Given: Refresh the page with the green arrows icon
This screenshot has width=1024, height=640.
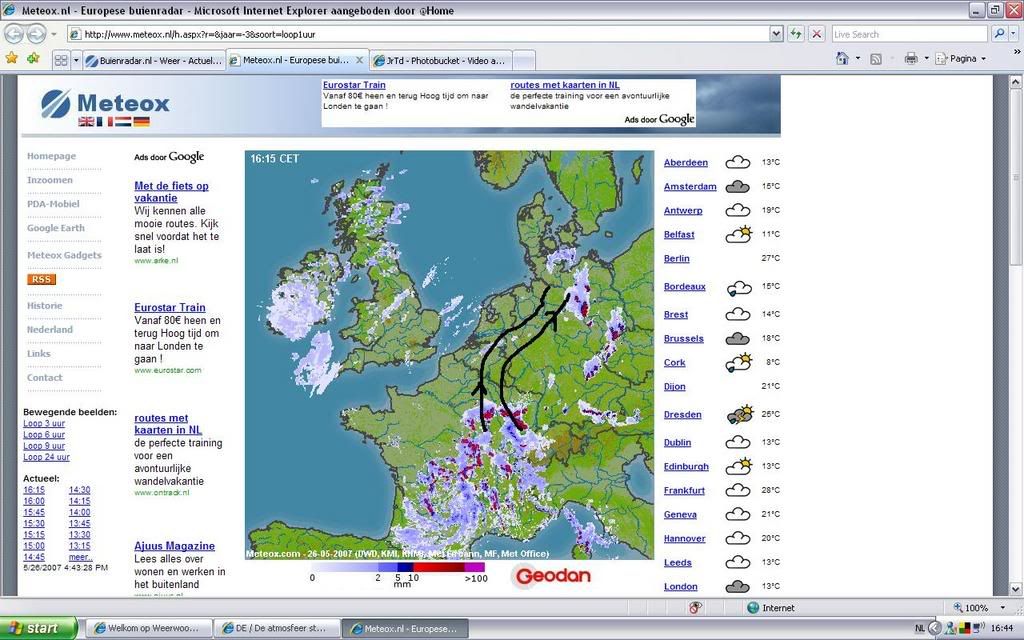Looking at the screenshot, I should (x=795, y=34).
